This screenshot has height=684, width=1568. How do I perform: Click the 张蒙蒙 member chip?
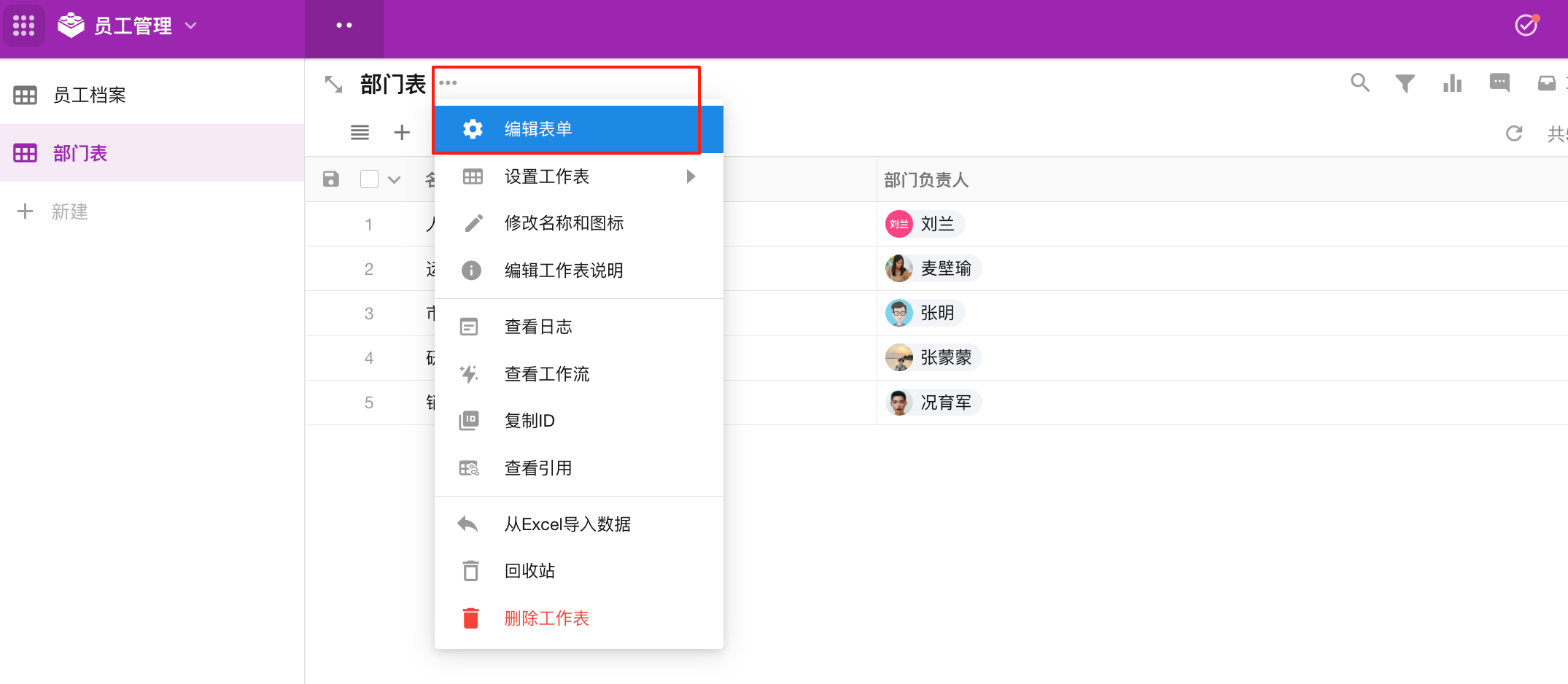pos(934,357)
